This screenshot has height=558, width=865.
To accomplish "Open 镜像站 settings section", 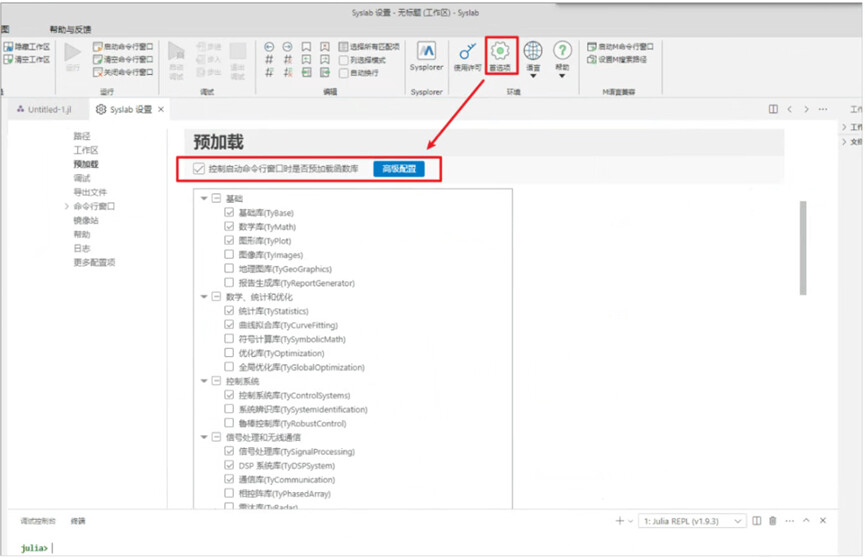I will tap(86, 220).
